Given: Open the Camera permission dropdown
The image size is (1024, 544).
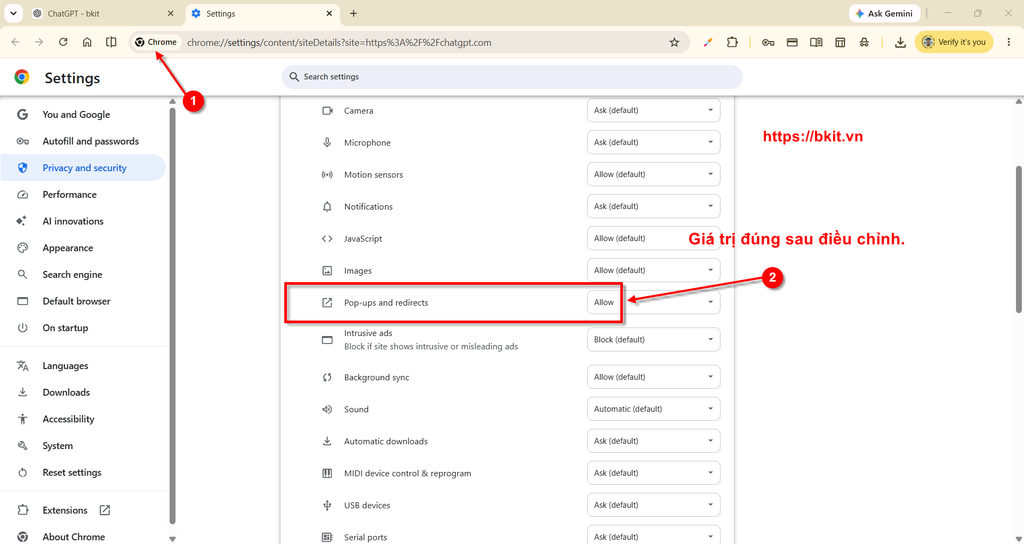Looking at the screenshot, I should pos(654,110).
